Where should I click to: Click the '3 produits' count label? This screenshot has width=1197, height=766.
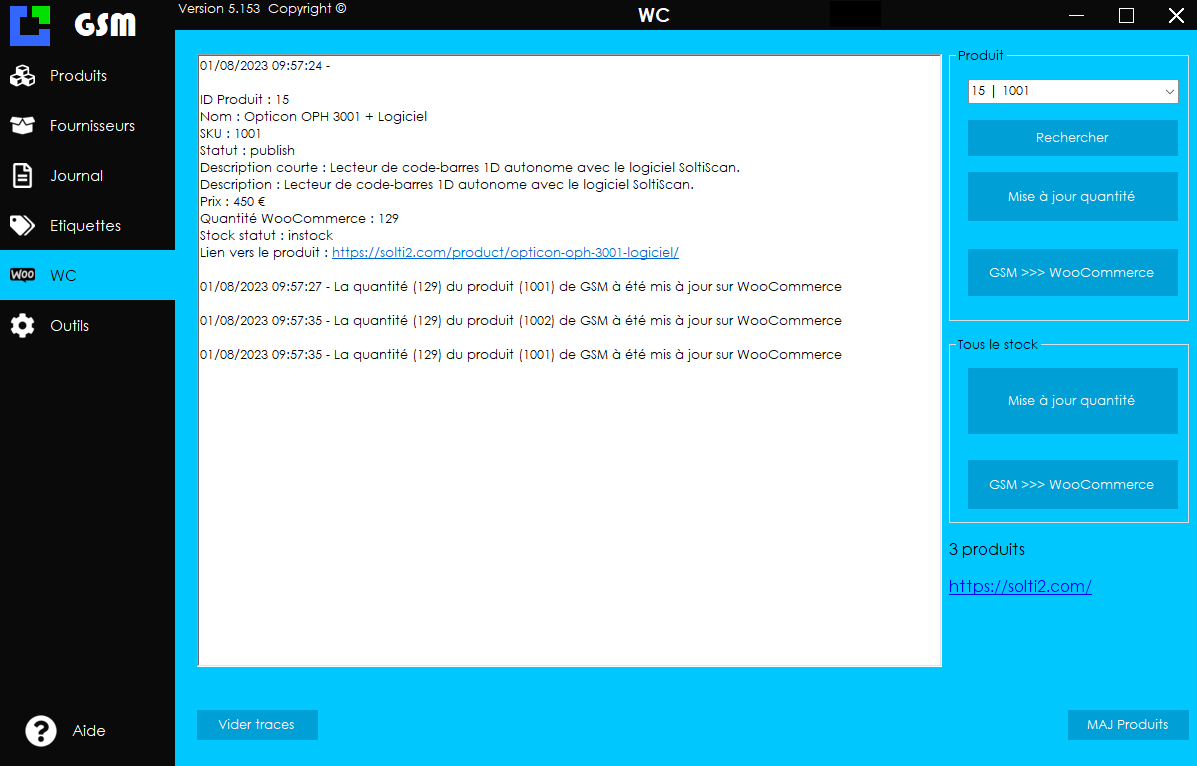[x=987, y=549]
